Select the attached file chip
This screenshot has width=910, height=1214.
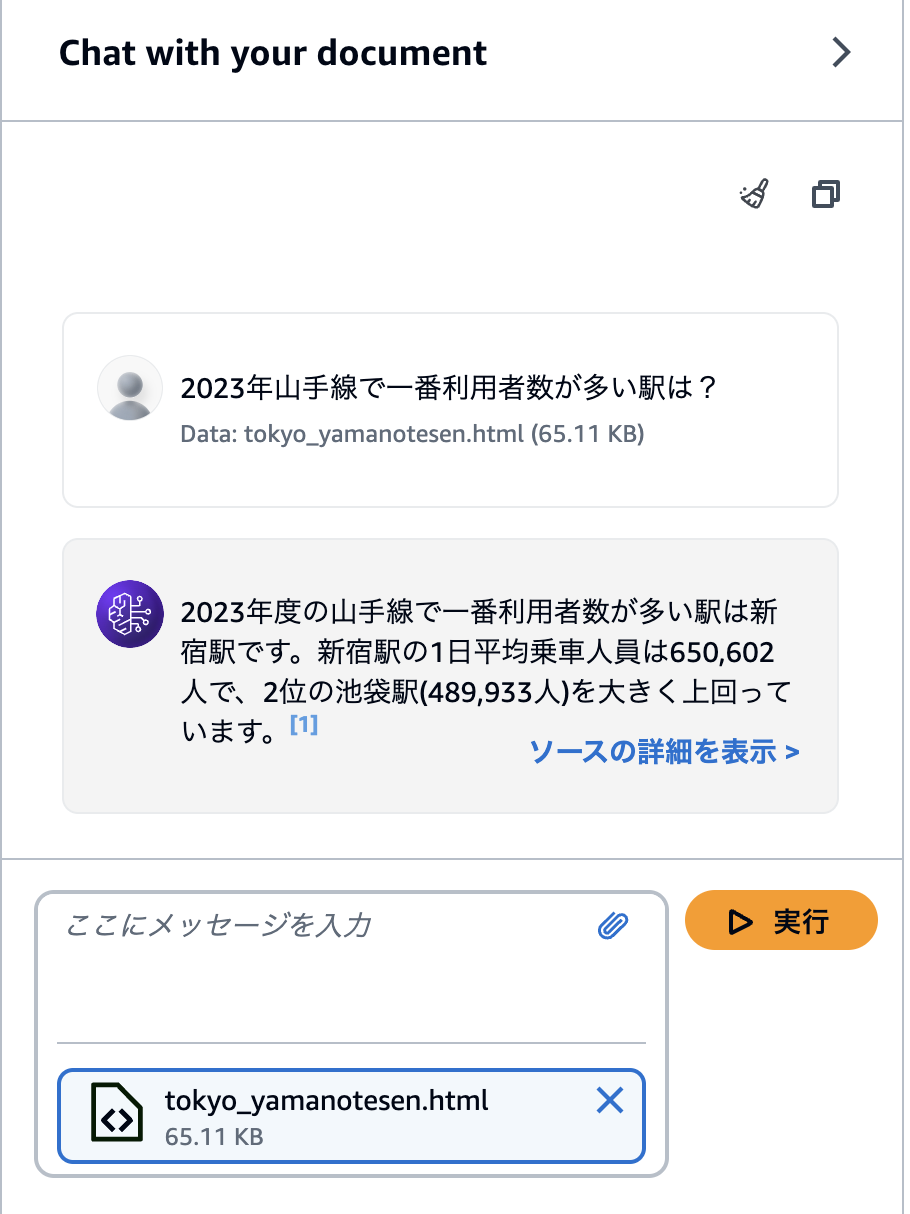click(350, 1116)
